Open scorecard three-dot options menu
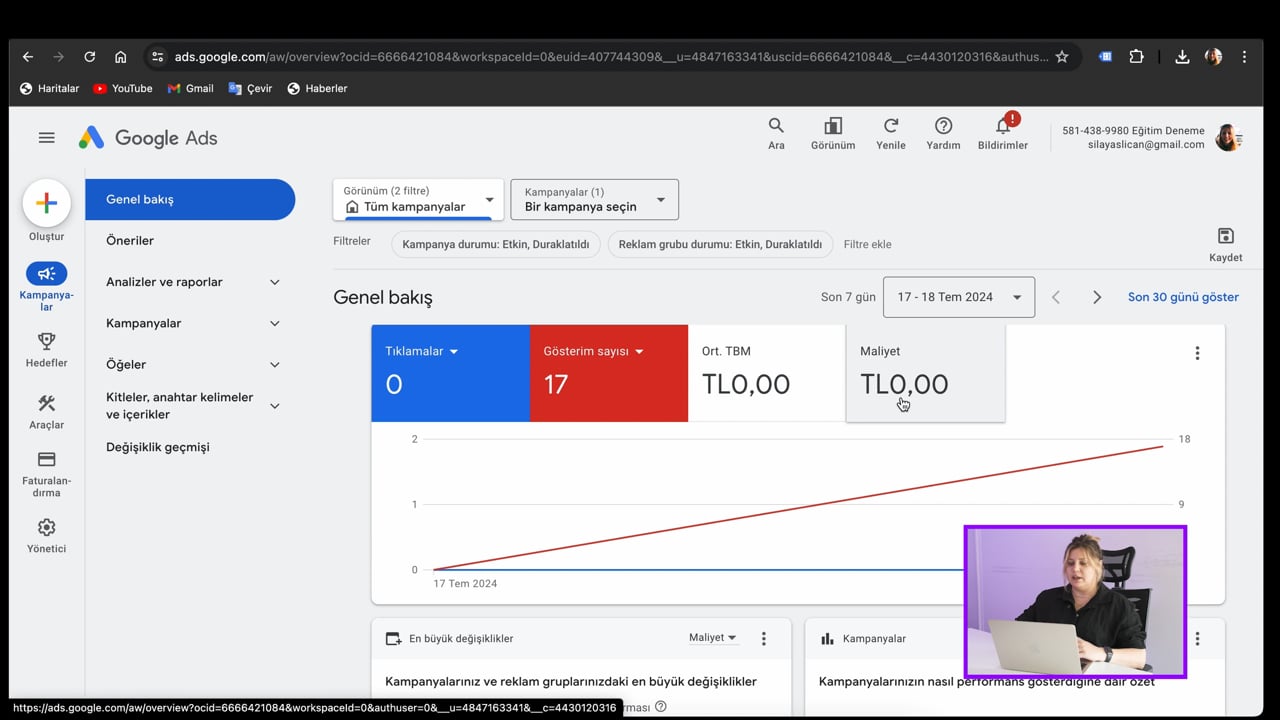 (1197, 353)
